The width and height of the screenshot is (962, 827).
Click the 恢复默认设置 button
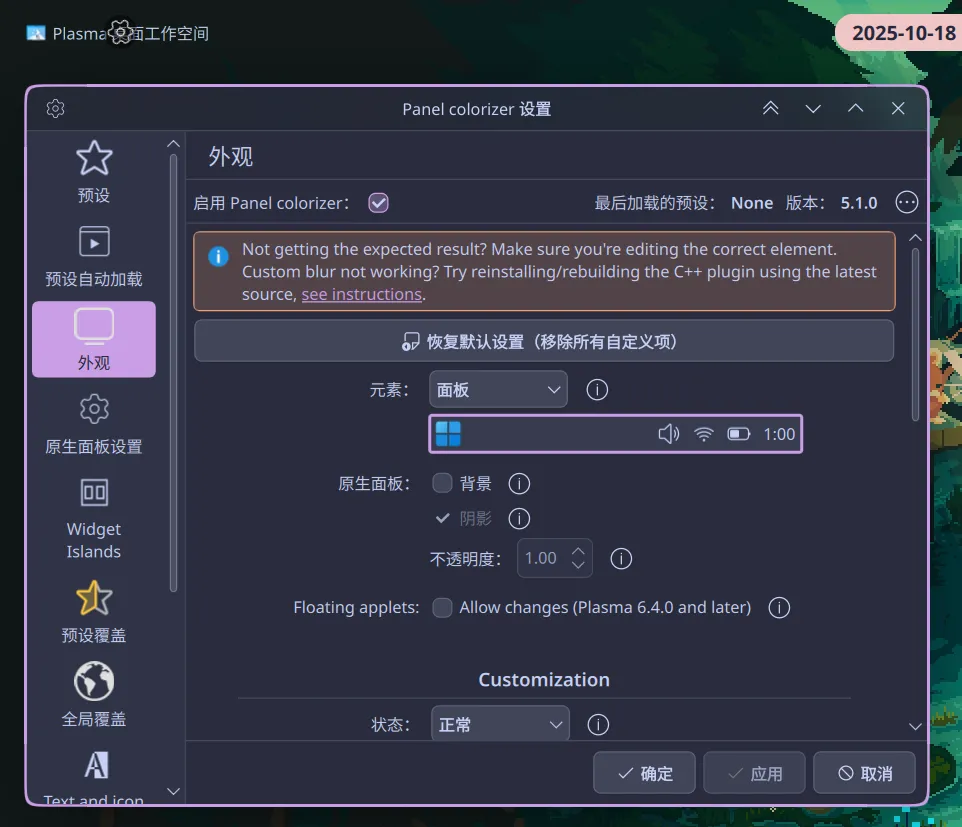[543, 342]
